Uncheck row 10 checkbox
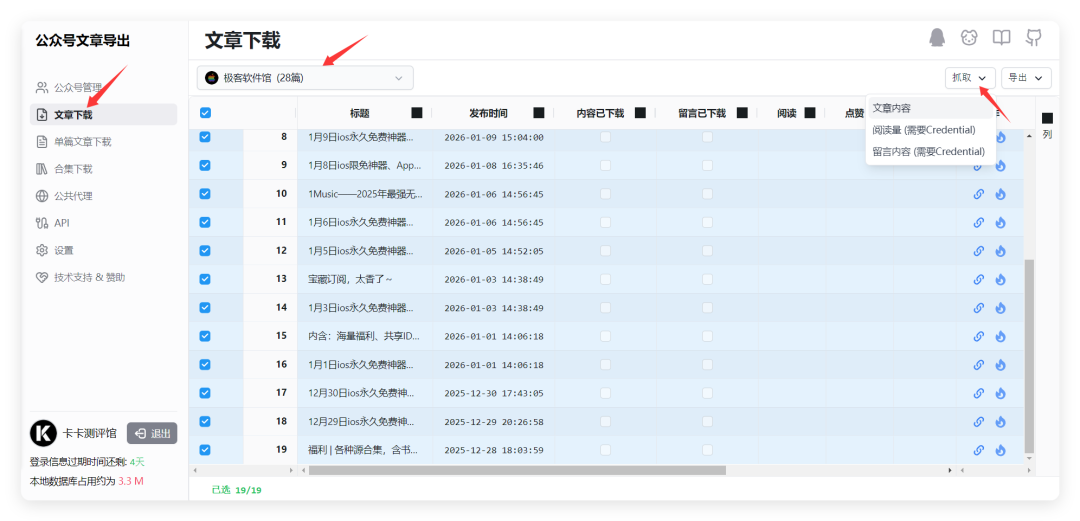Viewport: 1080px width, 521px height. click(x=205, y=194)
